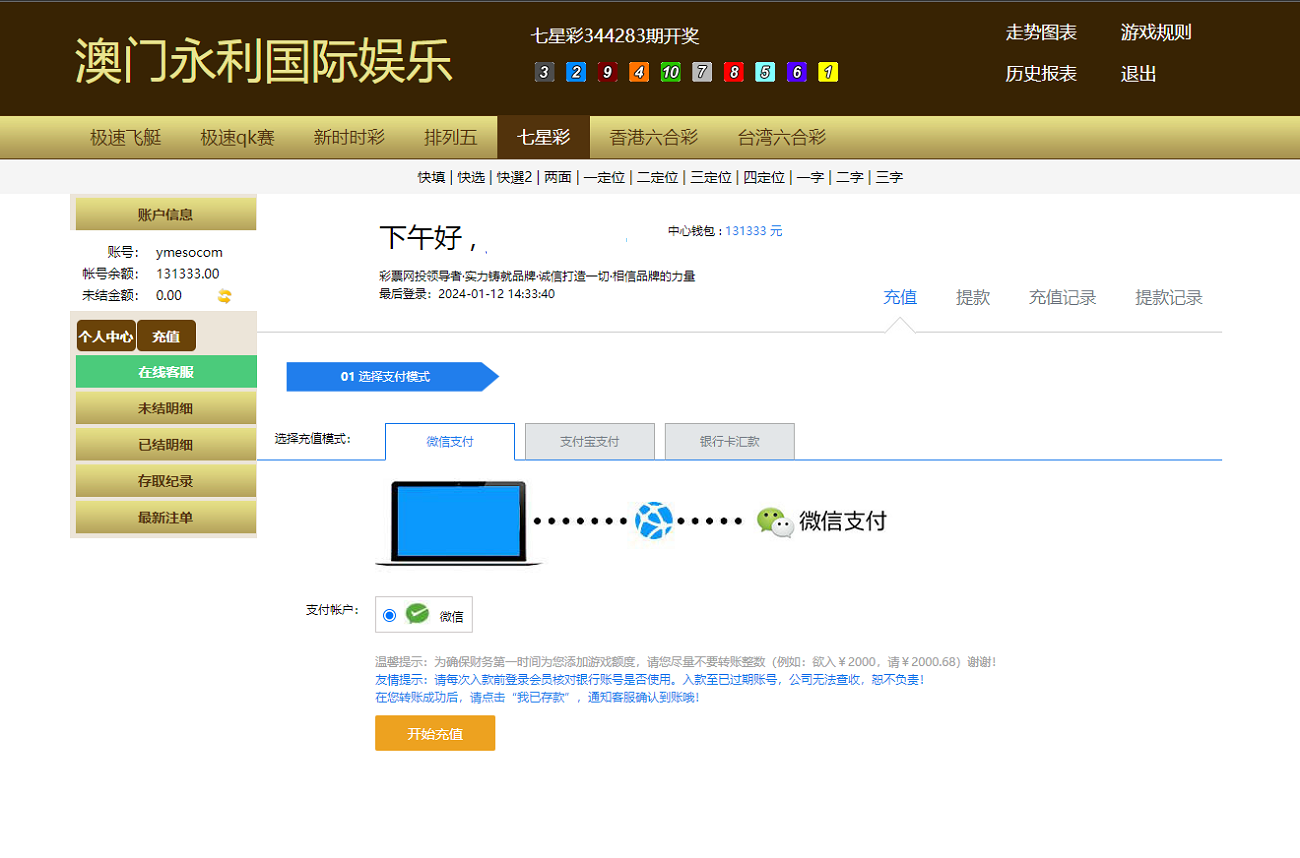Viewport: 1300px width, 858px height.
Task: Open 在线客服 online support
Action: pyautogui.click(x=166, y=372)
